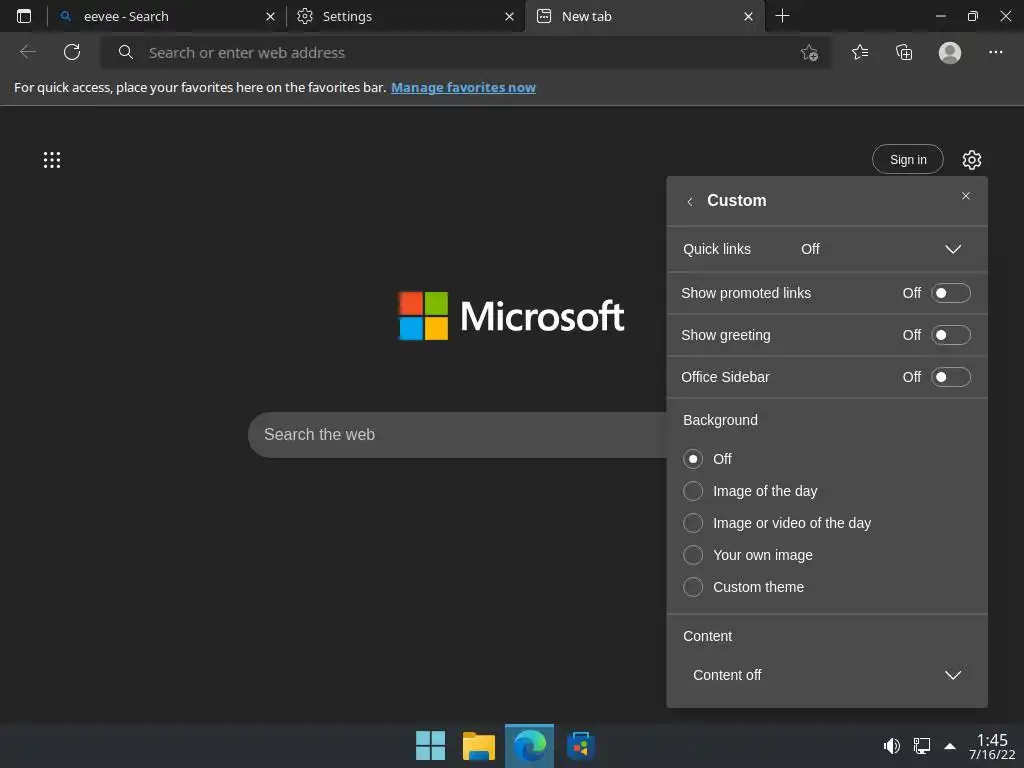The width and height of the screenshot is (1024, 768).
Task: Open a new tab with plus icon
Action: coord(782,16)
